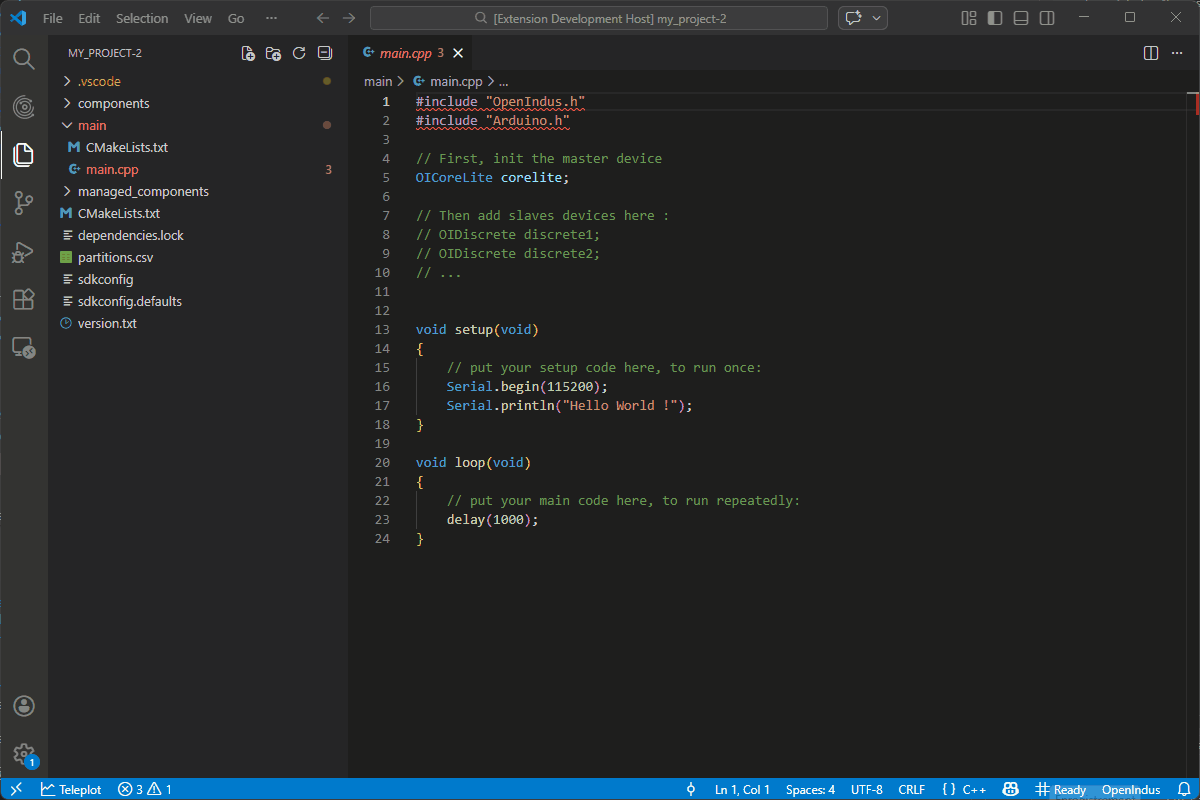Open the Extensions view
Viewport: 1200px width, 800px height.
coord(24,300)
